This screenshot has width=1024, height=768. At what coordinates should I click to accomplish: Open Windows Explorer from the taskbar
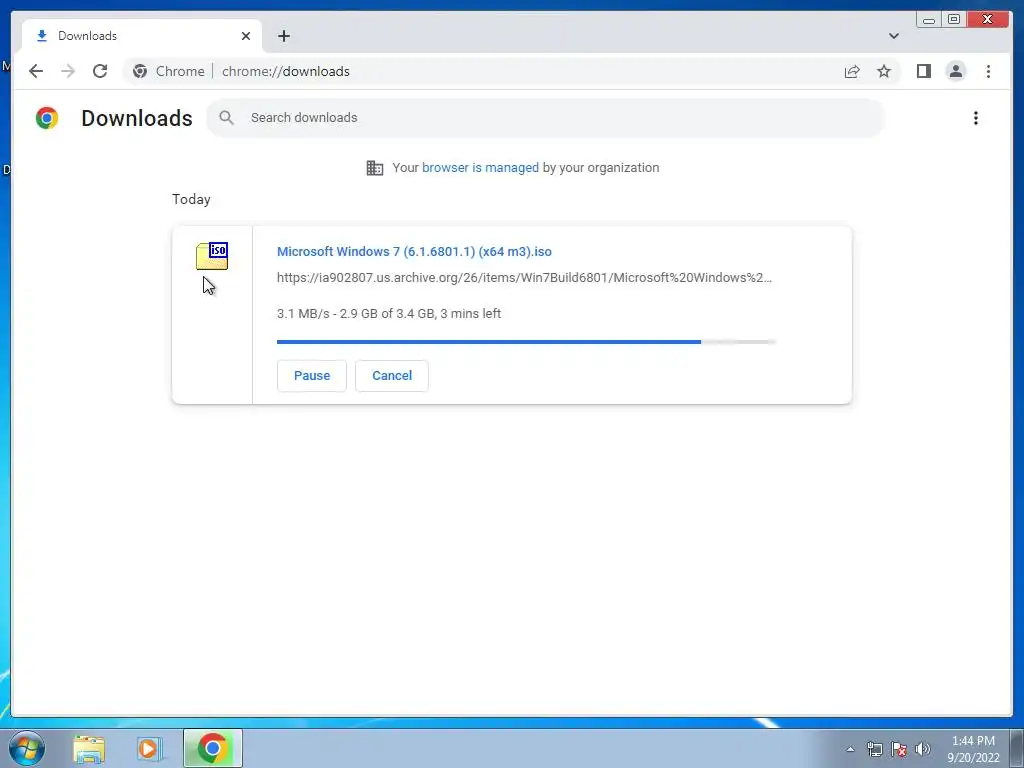pyautogui.click(x=89, y=749)
